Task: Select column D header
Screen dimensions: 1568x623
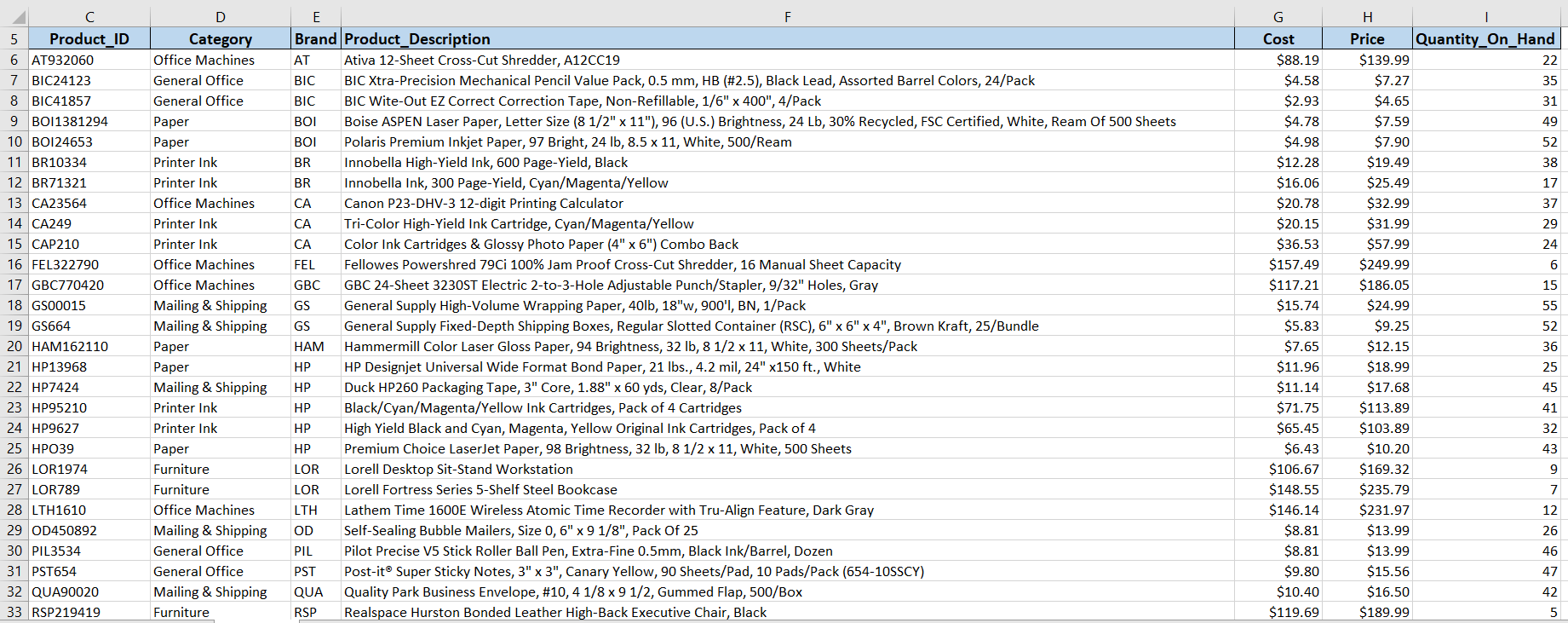Action: tap(221, 17)
